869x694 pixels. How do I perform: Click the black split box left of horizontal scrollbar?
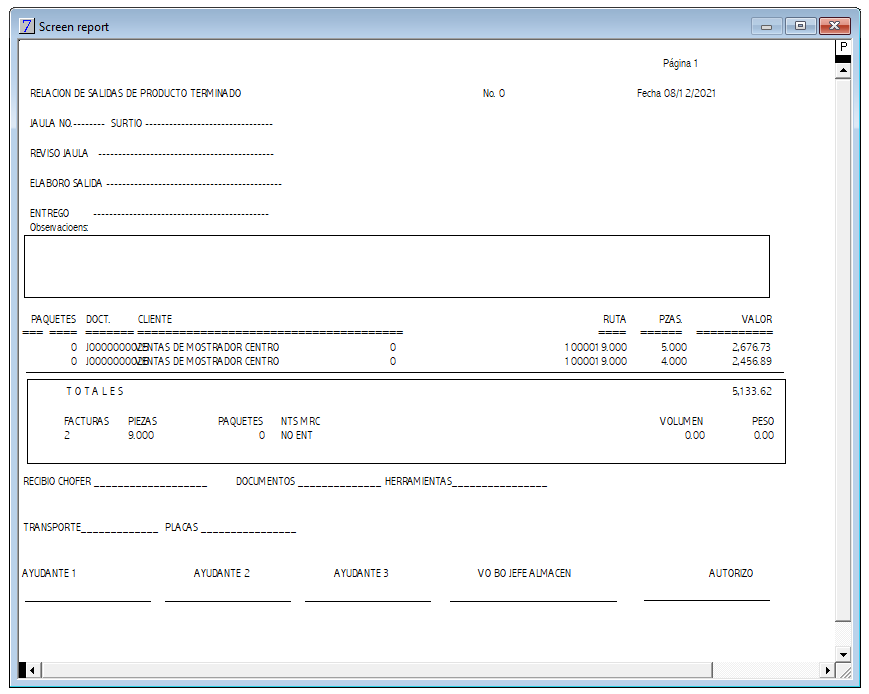22,670
